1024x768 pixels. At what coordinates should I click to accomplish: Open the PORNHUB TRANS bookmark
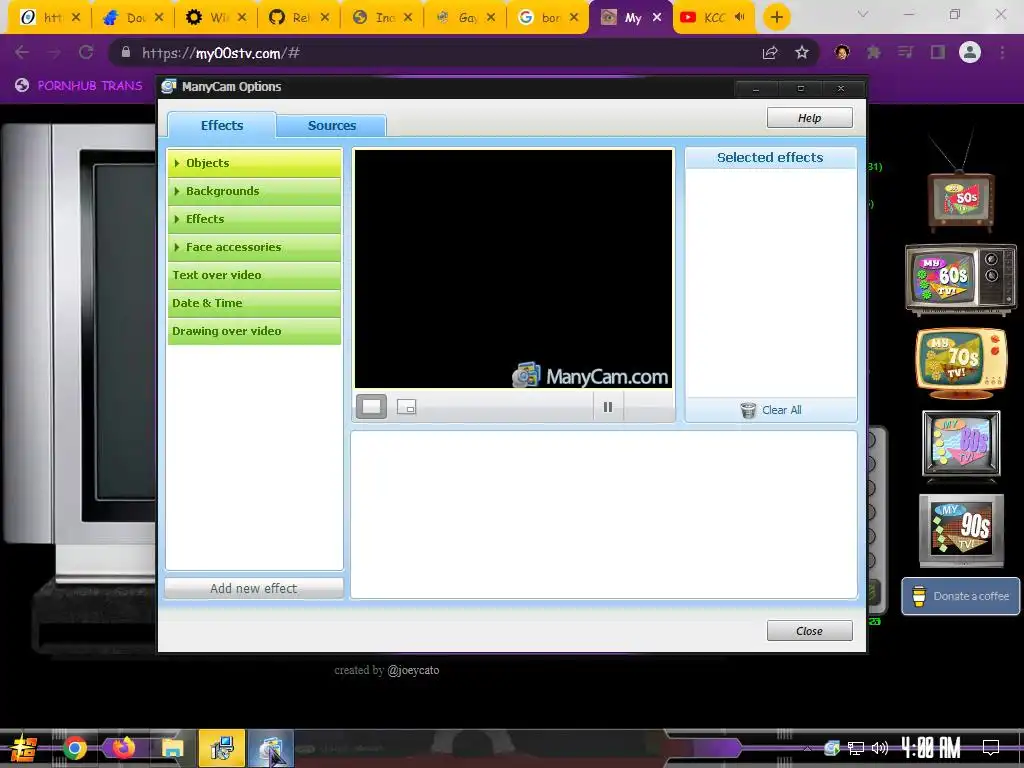click(79, 86)
